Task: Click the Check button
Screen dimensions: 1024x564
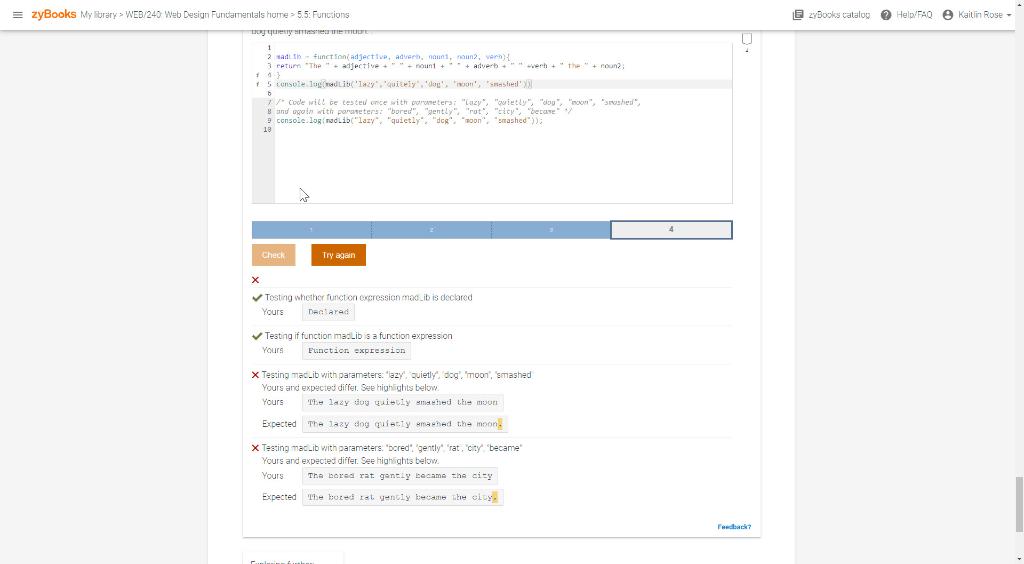Action: 274,255
